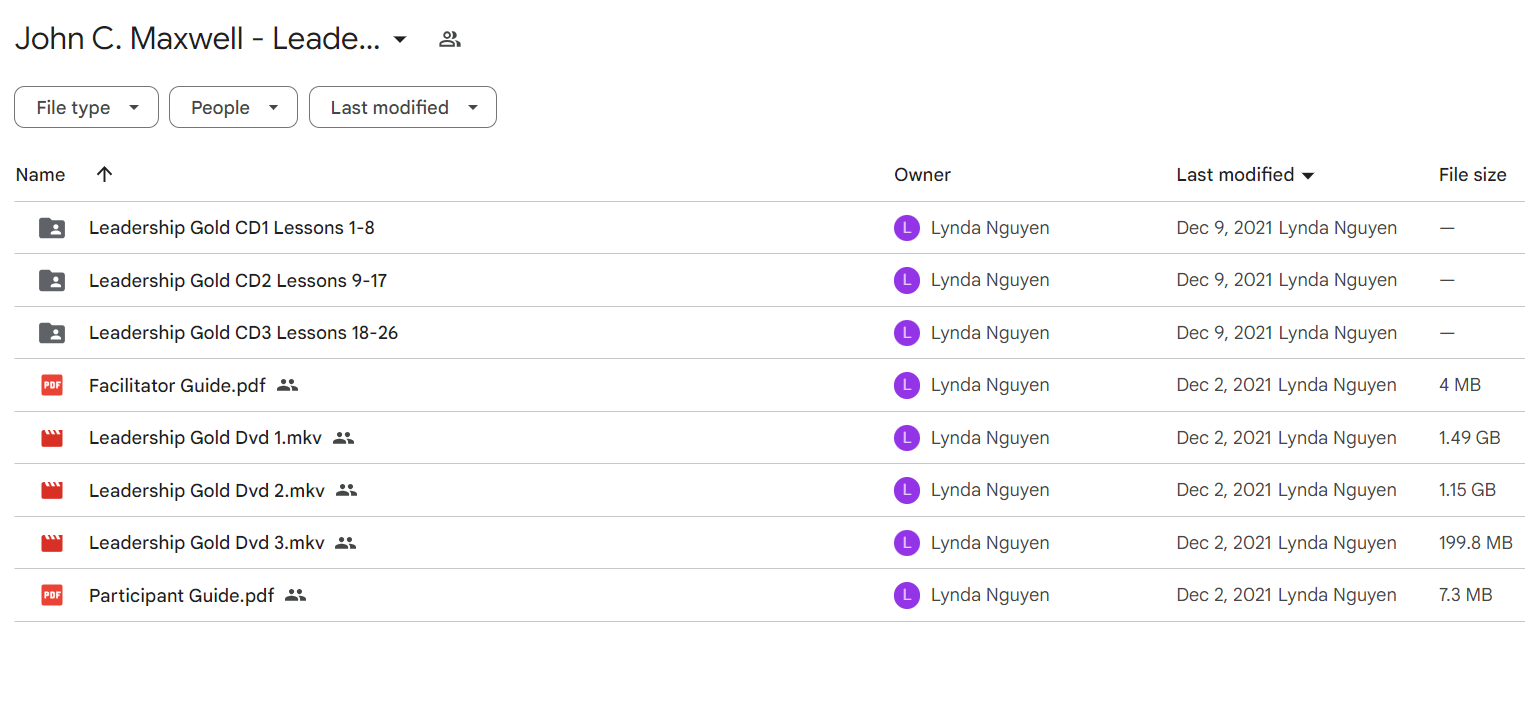The width and height of the screenshot is (1525, 704).
Task: Click Lynda Nguyen avatar in Dvd 2.mkv row
Action: click(x=907, y=490)
